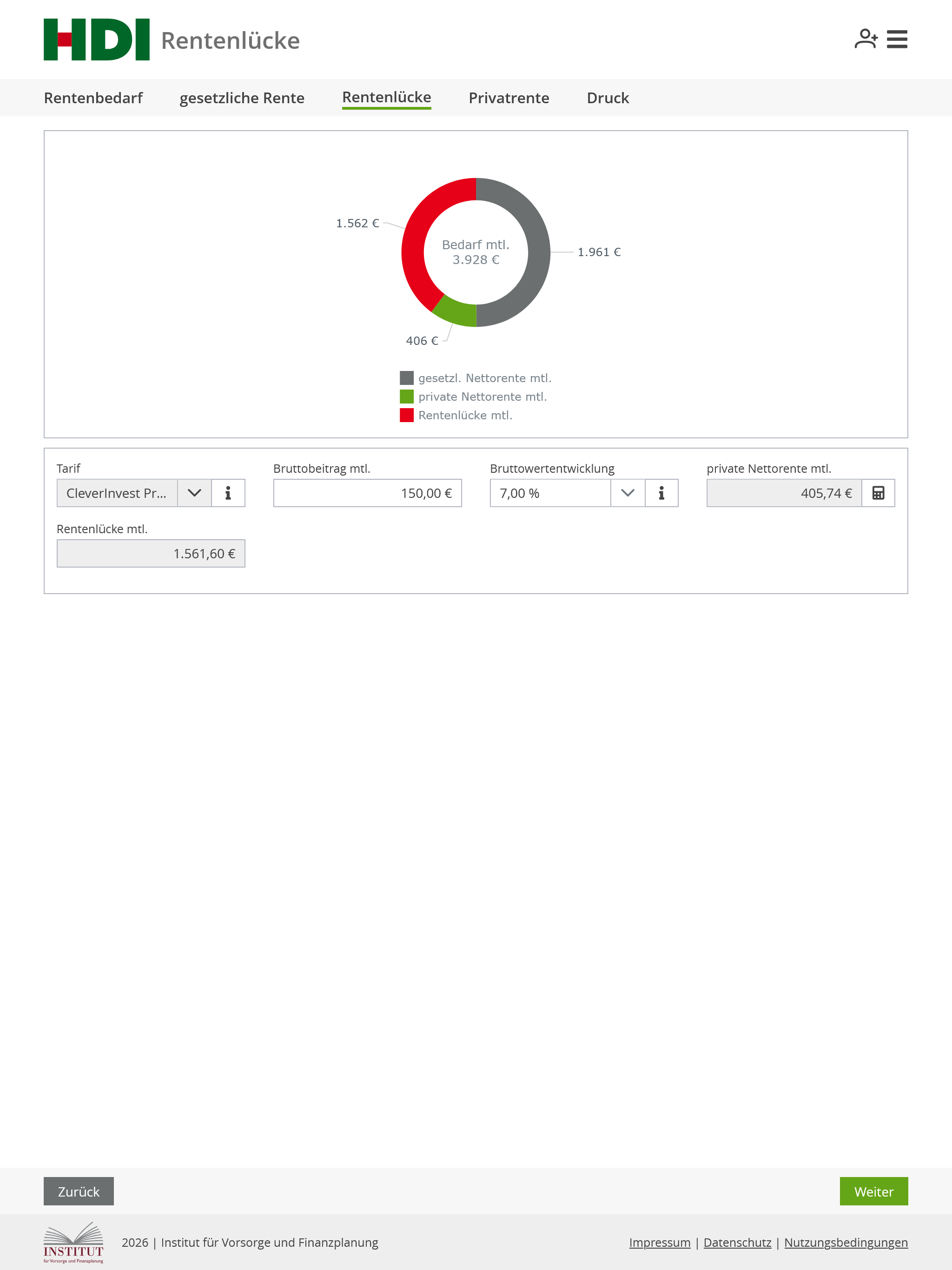Click the Bedarf mtl. 3.928 € center text
Viewport: 952px width, 1270px height.
pos(476,252)
